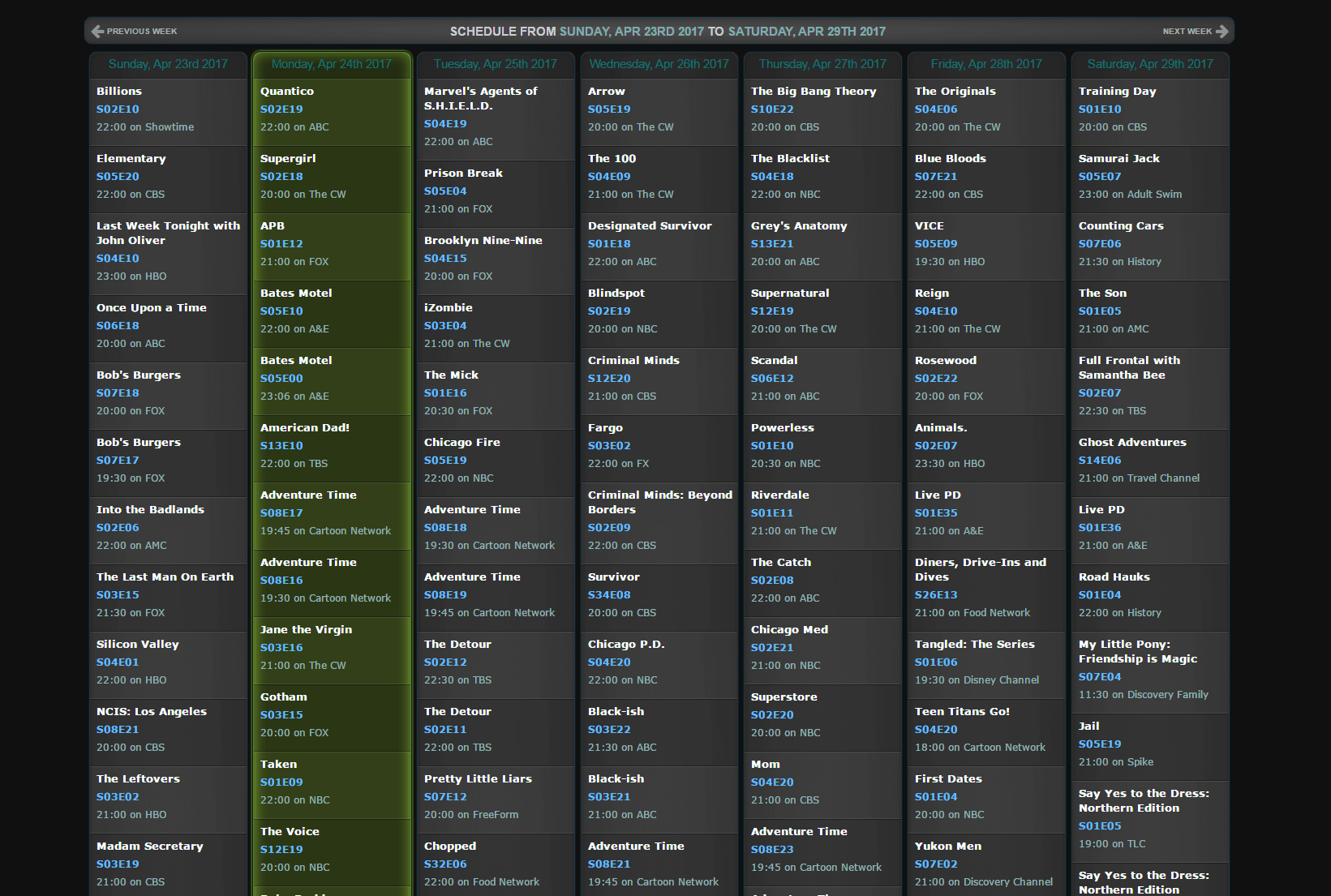This screenshot has width=1331, height=896.
Task: Open Ghost Adventures show title
Action: [x=1132, y=443]
